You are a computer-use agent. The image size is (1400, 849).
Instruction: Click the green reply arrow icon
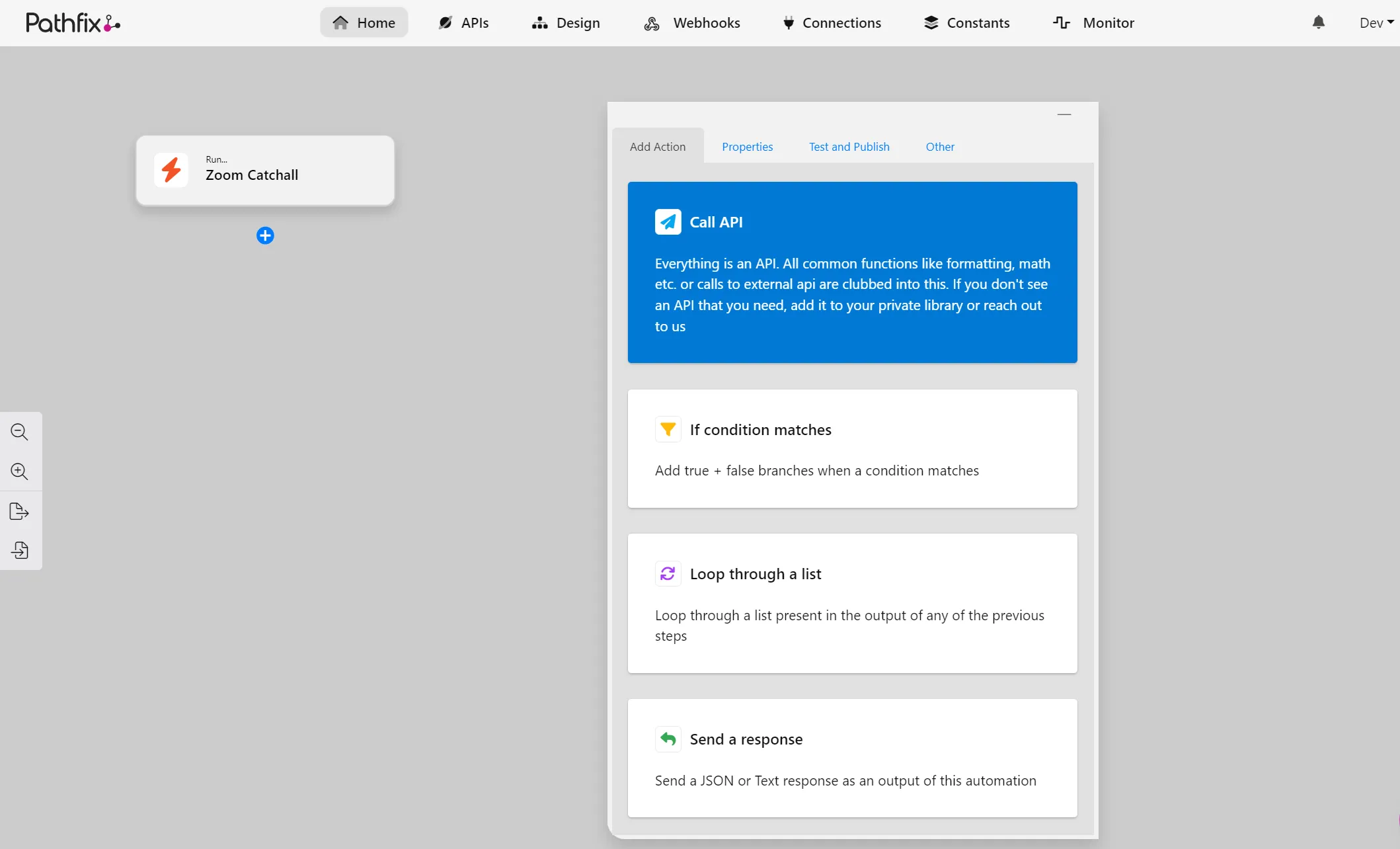click(x=668, y=739)
